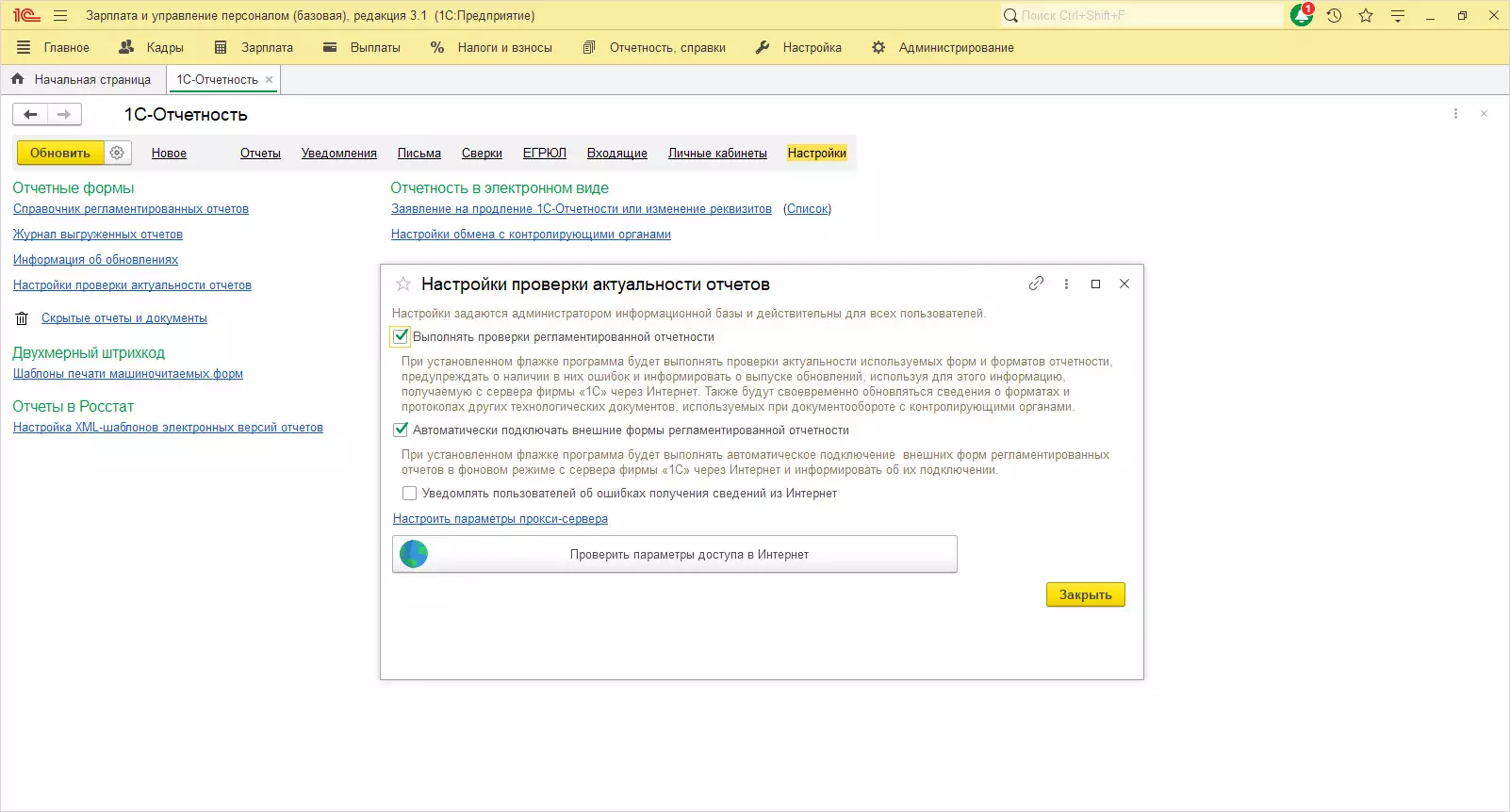This screenshot has height=812, width=1510.
Task: Open refresh settings gear next to Обновить
Action: pyautogui.click(x=117, y=153)
